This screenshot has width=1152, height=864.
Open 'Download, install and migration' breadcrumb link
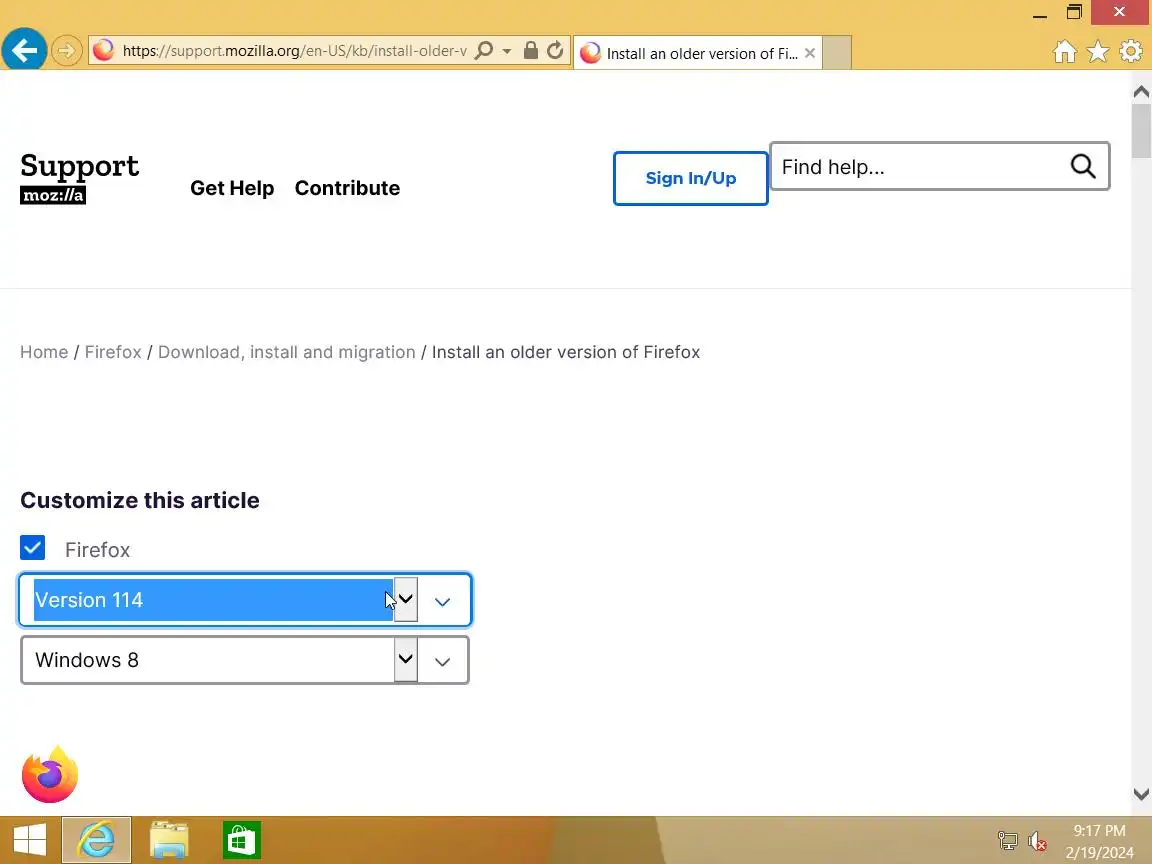[287, 352]
